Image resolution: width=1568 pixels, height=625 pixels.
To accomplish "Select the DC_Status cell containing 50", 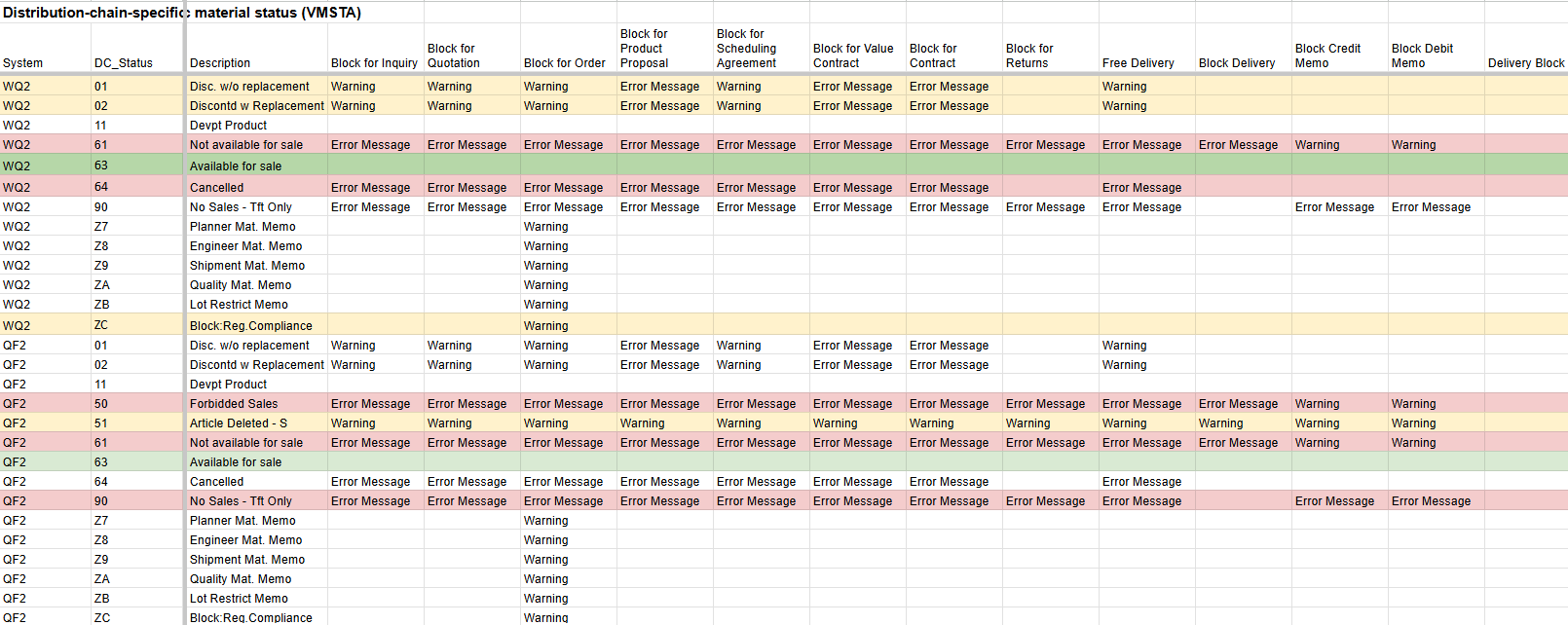I will point(101,404).
